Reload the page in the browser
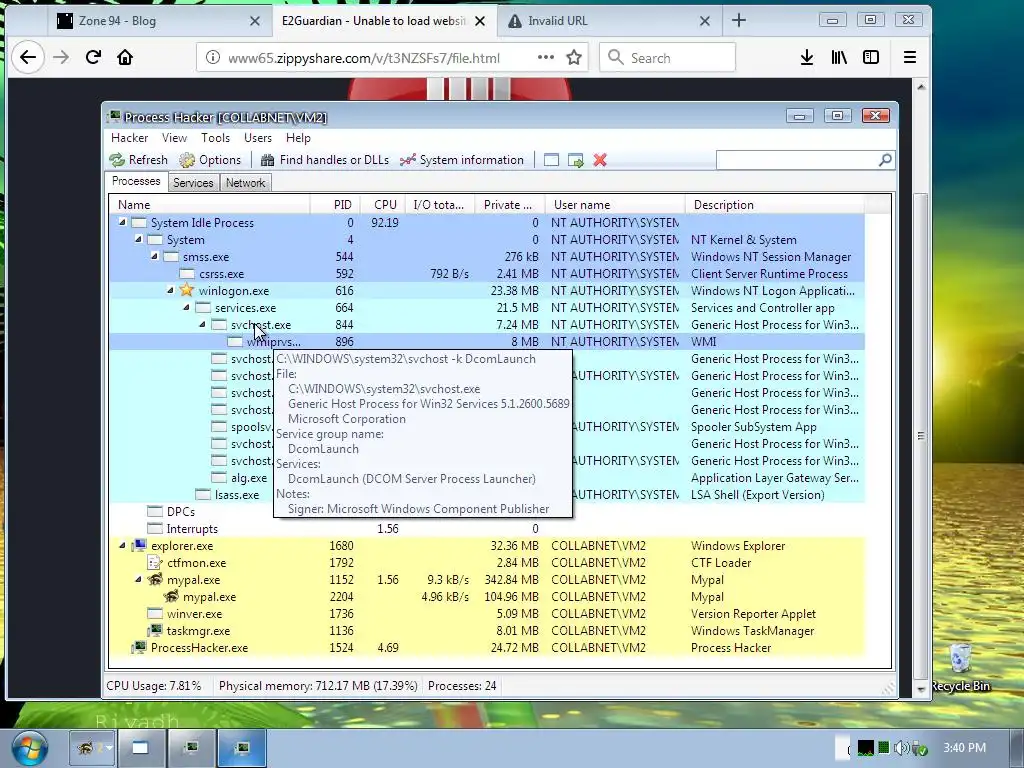Viewport: 1024px width, 768px height. tap(93, 57)
